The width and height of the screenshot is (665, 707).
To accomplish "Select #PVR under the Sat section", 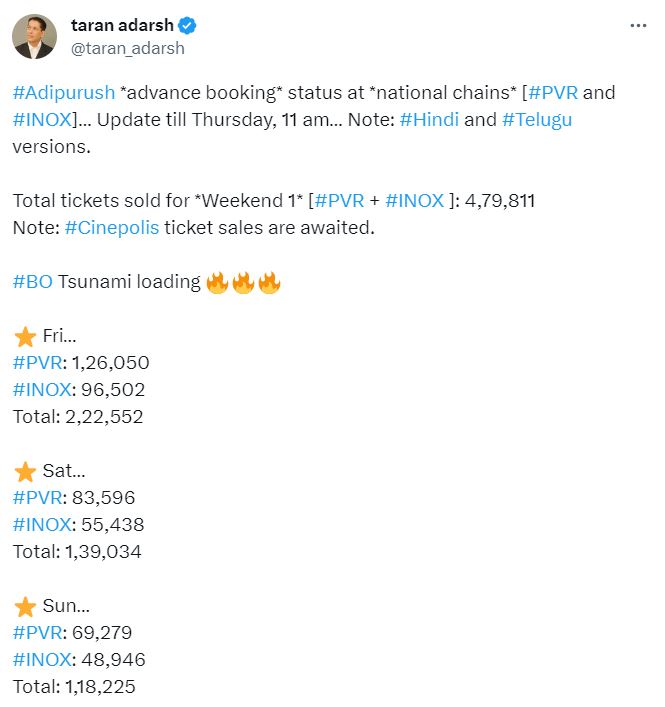I will tap(35, 498).
